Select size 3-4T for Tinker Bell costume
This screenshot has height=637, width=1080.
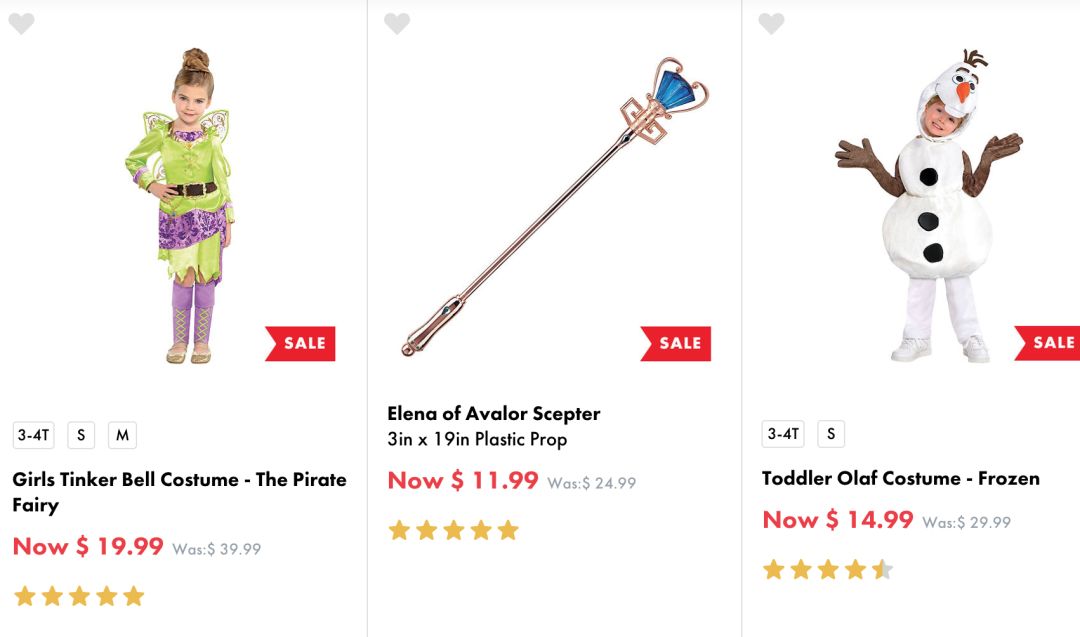tap(34, 435)
